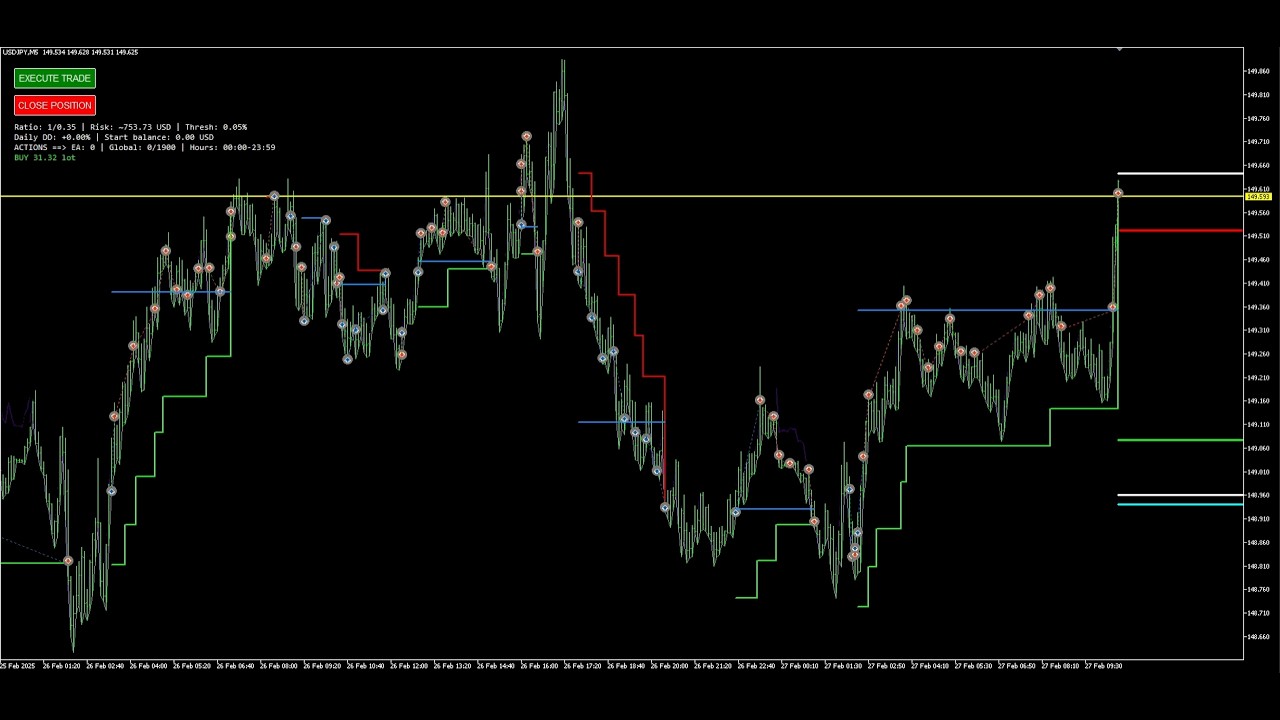Click the '26 Feb 20:00' time axis label

point(669,666)
